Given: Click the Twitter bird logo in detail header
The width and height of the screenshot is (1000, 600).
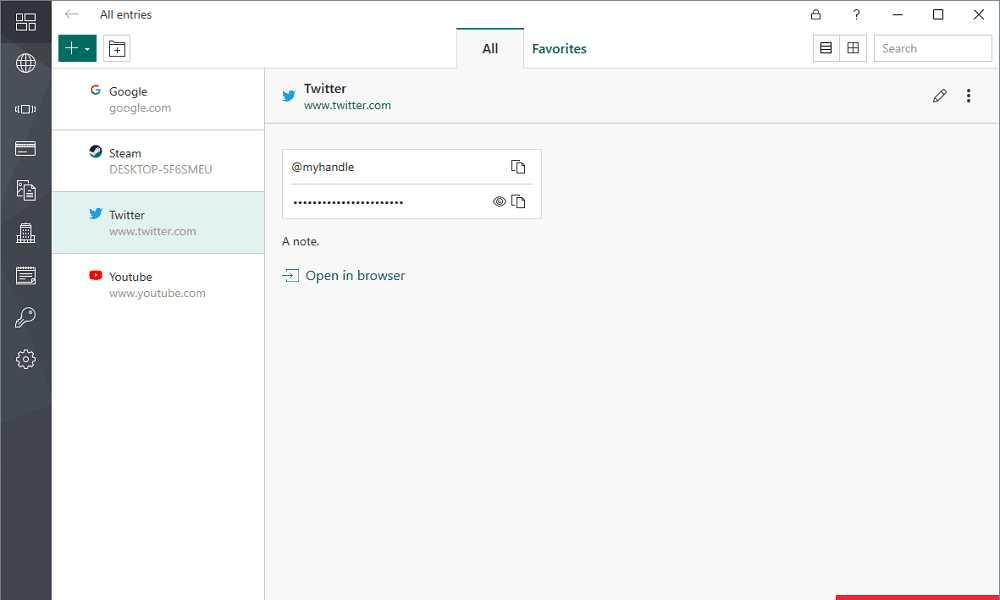Looking at the screenshot, I should click(289, 96).
